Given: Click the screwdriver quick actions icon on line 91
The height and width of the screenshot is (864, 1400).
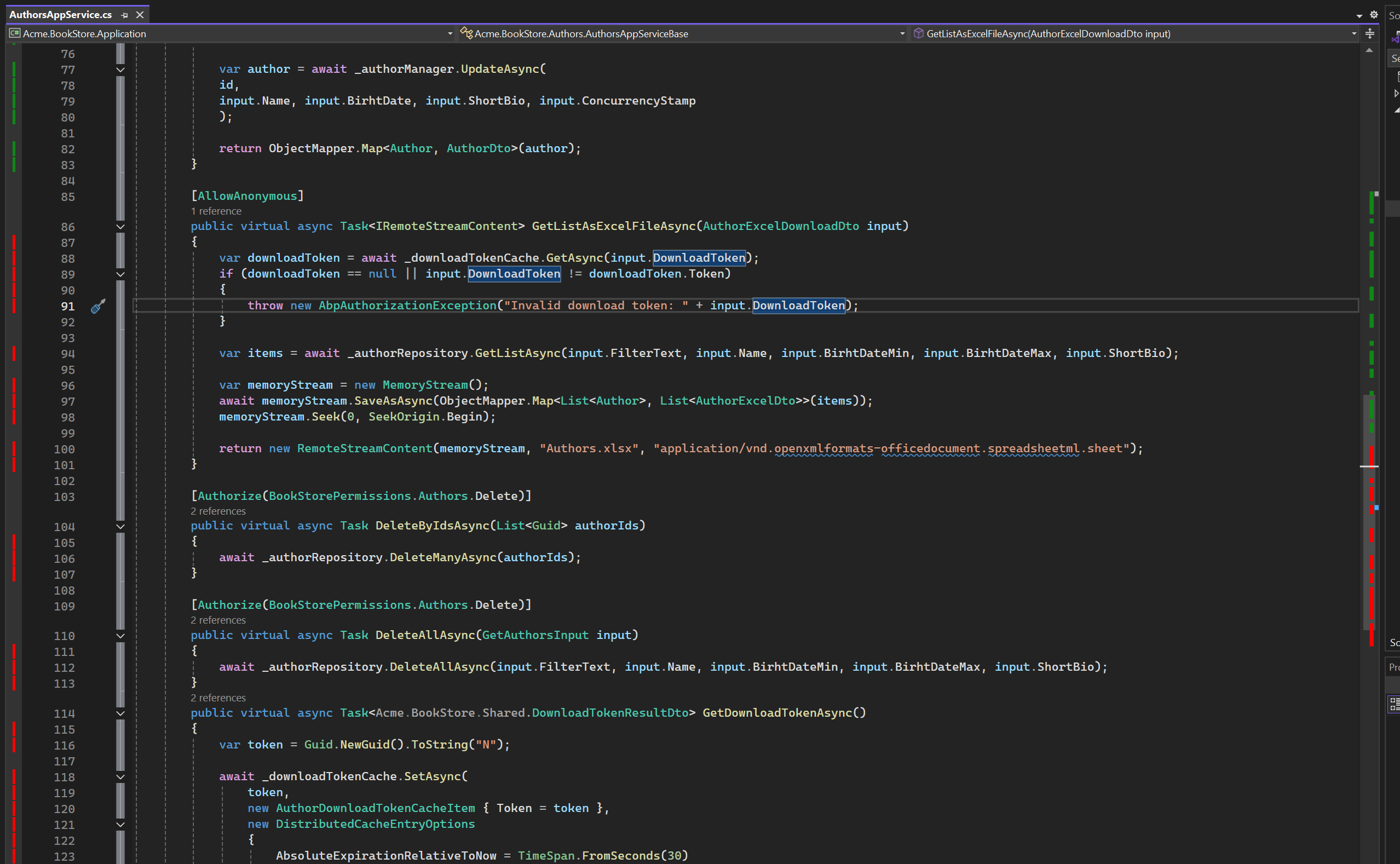Looking at the screenshot, I should (97, 306).
